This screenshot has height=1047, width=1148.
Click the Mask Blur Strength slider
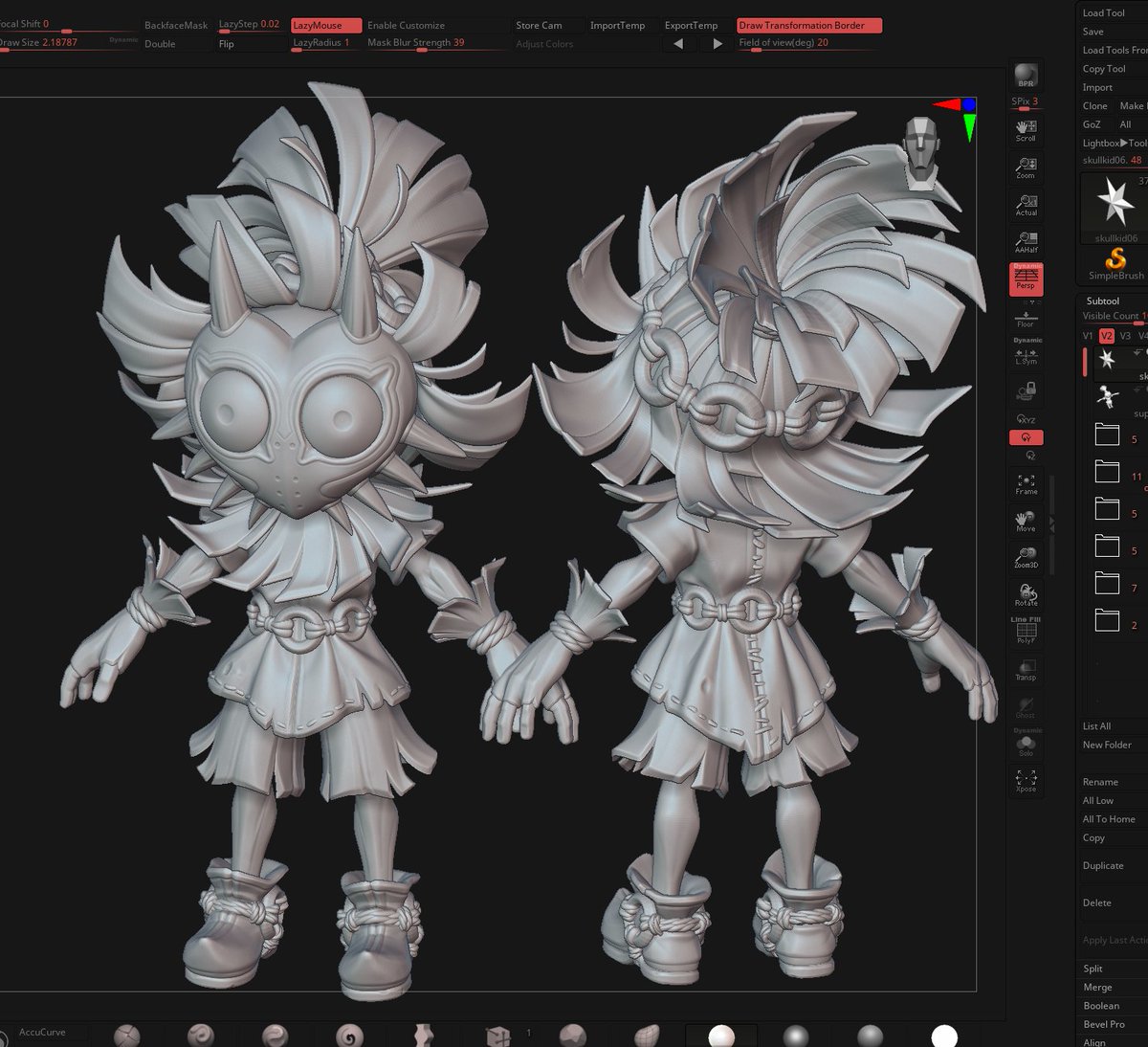coord(436,44)
